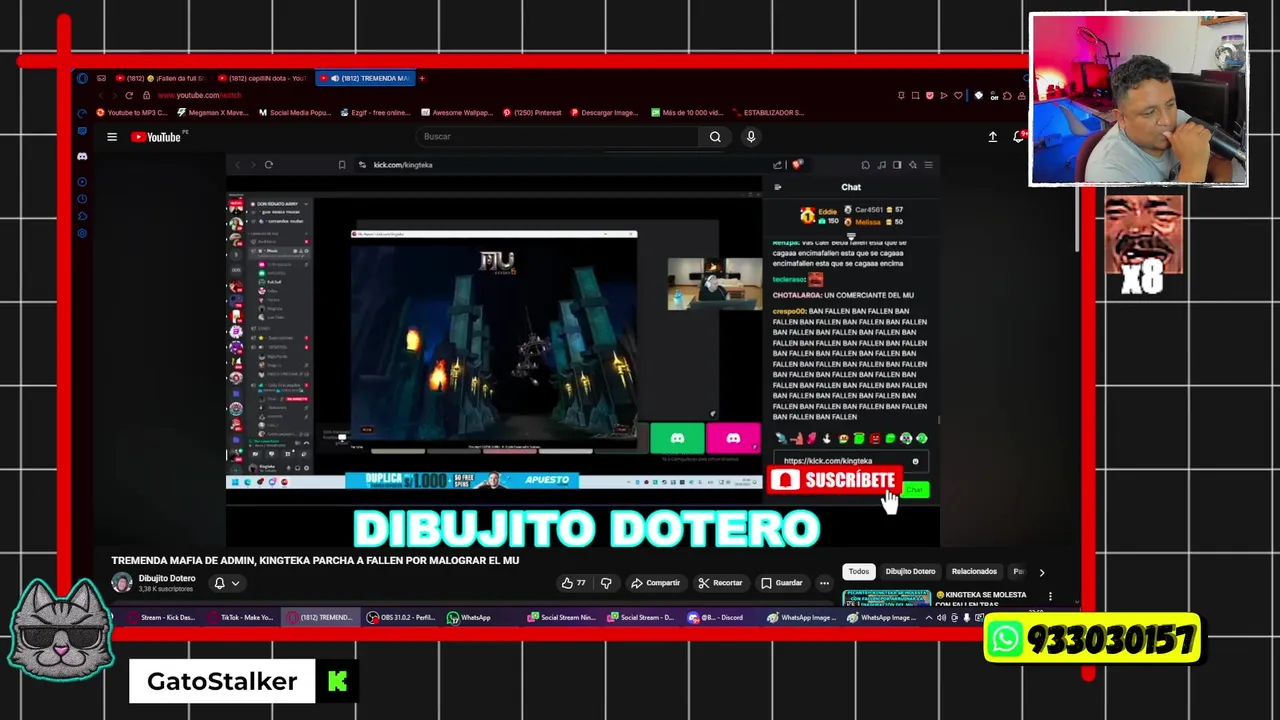
Task: Expand the system tray hidden icons chevron
Action: pyautogui.click(x=929, y=618)
